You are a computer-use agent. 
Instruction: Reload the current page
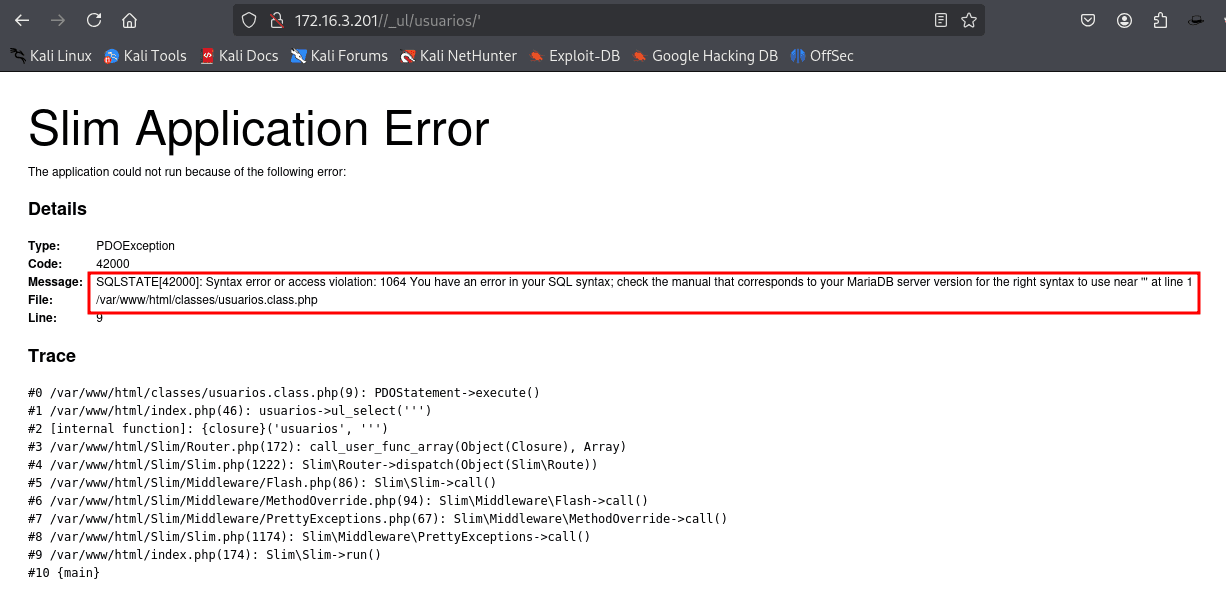[x=94, y=20]
